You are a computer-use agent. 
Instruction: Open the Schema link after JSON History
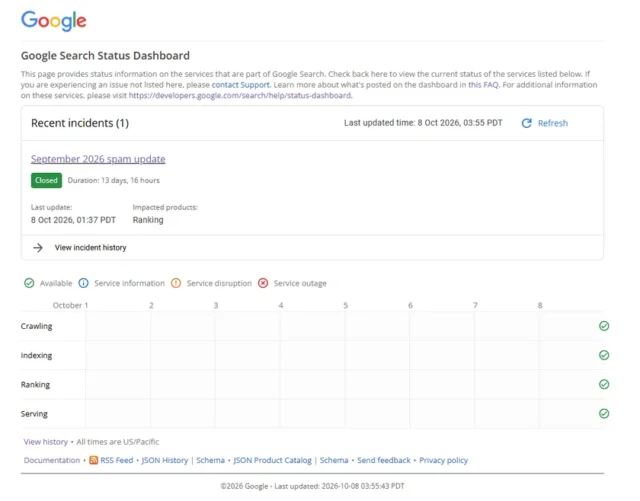(x=210, y=460)
